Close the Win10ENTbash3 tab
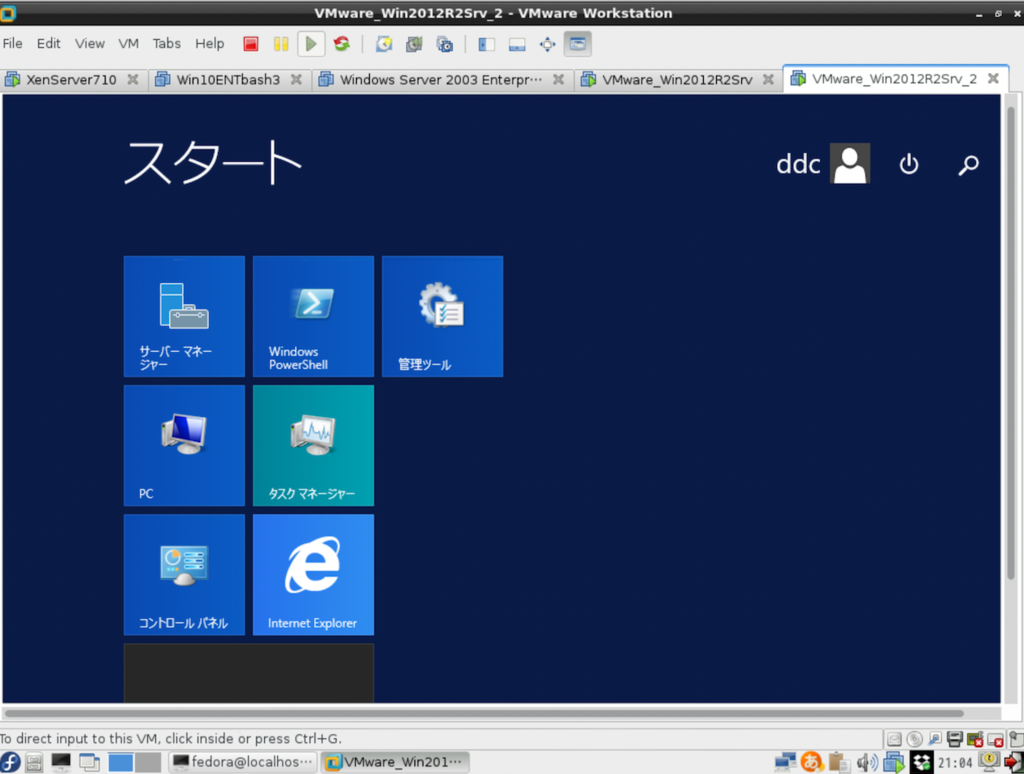 click(x=296, y=79)
